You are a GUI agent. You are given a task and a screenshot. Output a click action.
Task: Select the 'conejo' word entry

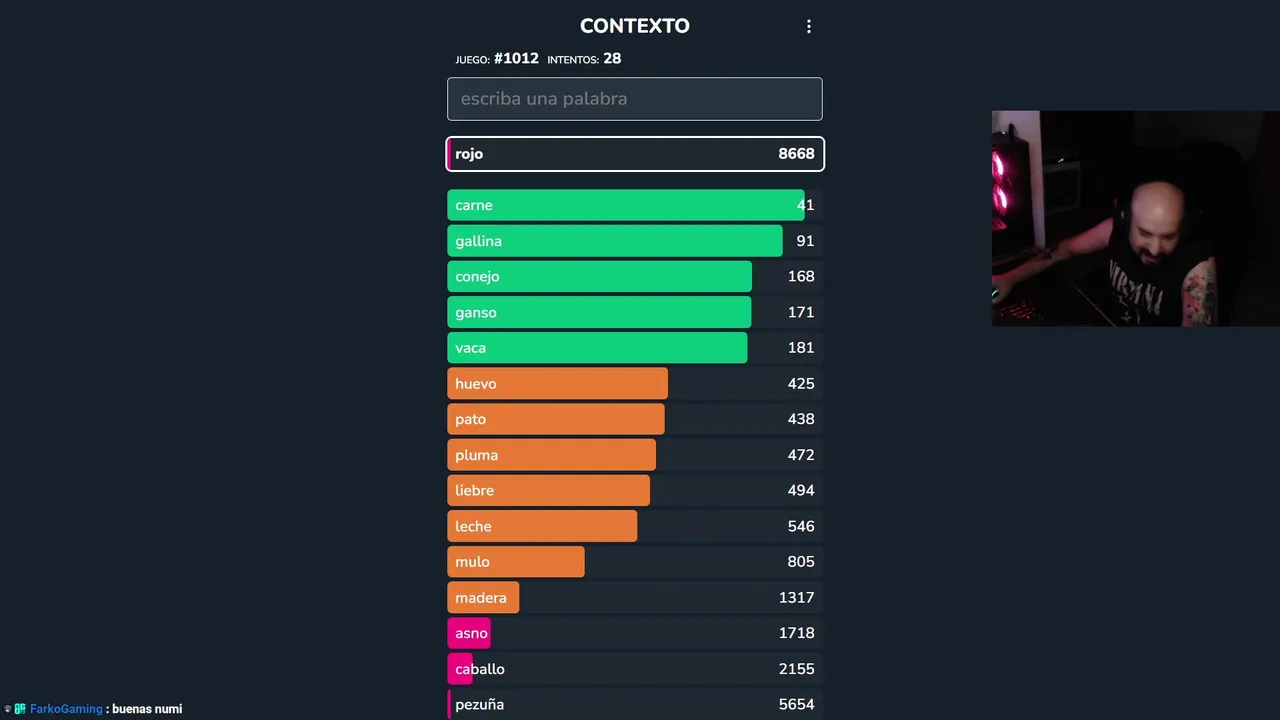point(634,276)
